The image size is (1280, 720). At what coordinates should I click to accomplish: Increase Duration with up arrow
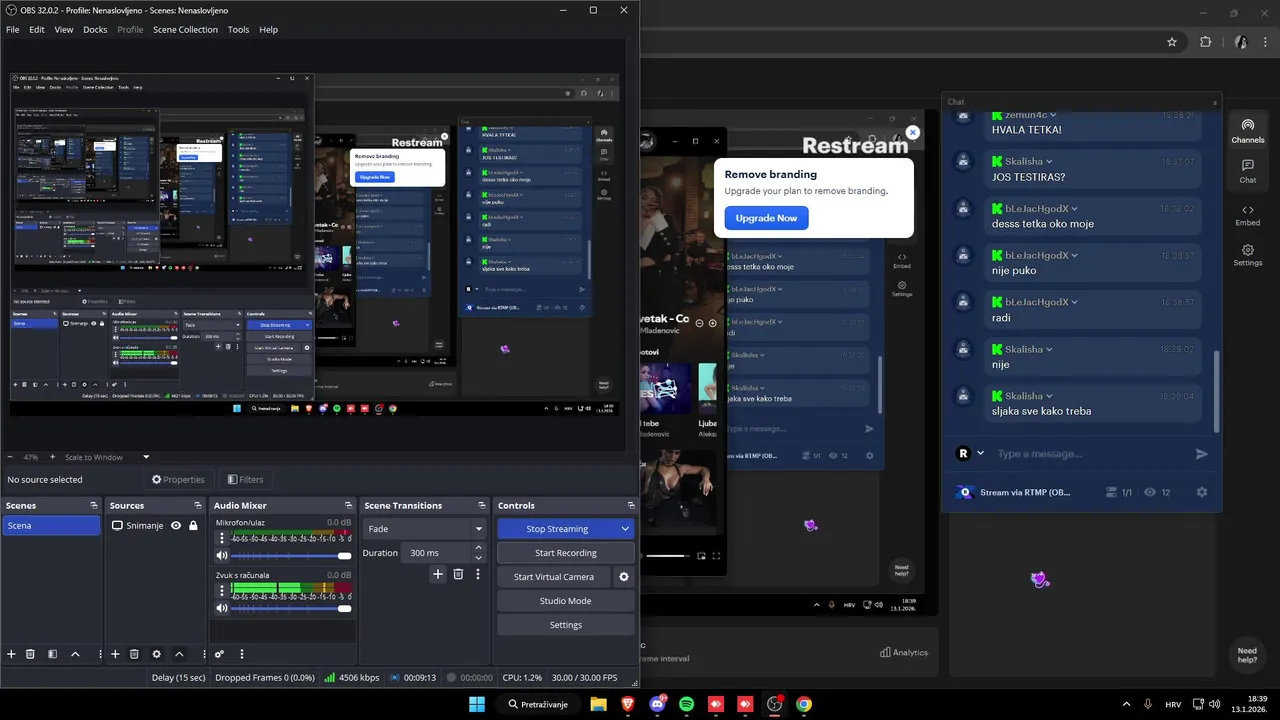(x=478, y=548)
